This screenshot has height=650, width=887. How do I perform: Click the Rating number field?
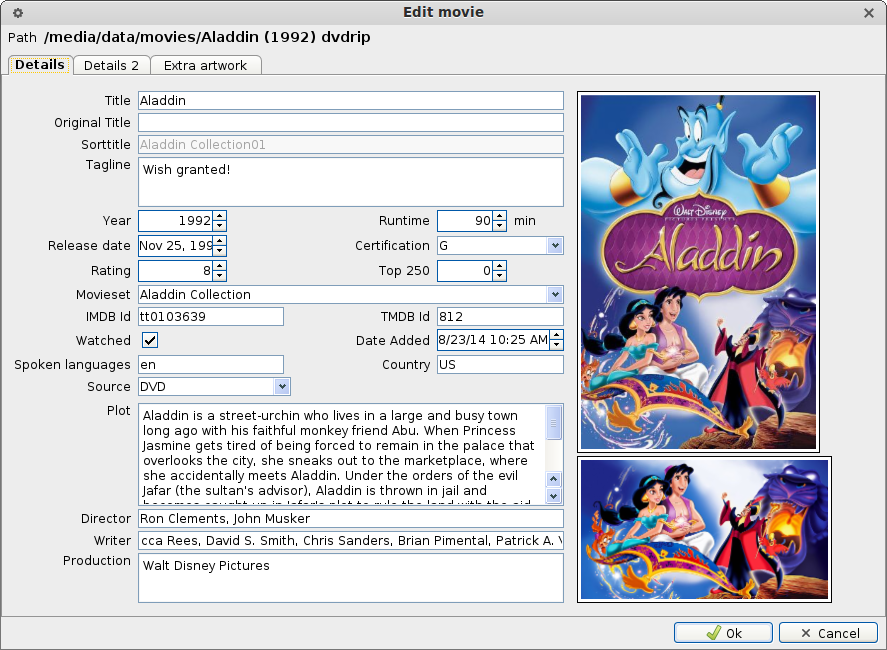point(176,270)
